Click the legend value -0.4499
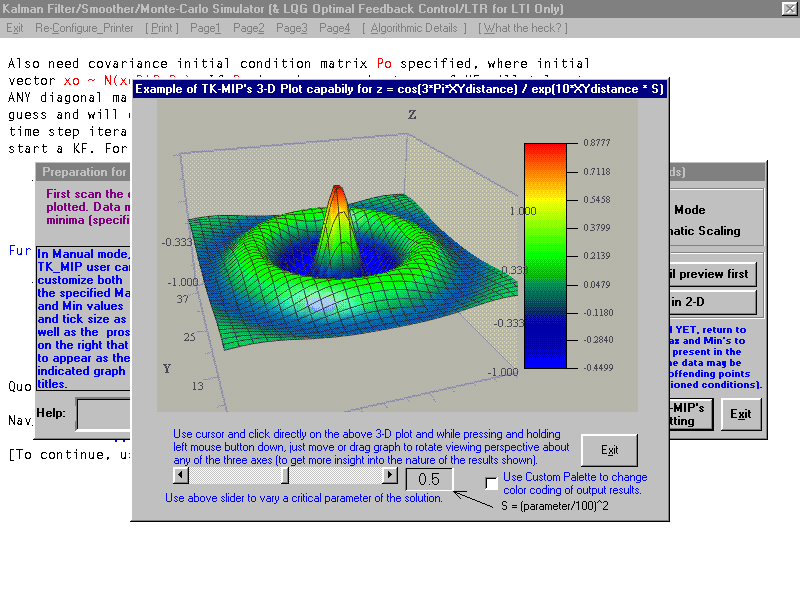This screenshot has height=600, width=800. tap(598, 367)
